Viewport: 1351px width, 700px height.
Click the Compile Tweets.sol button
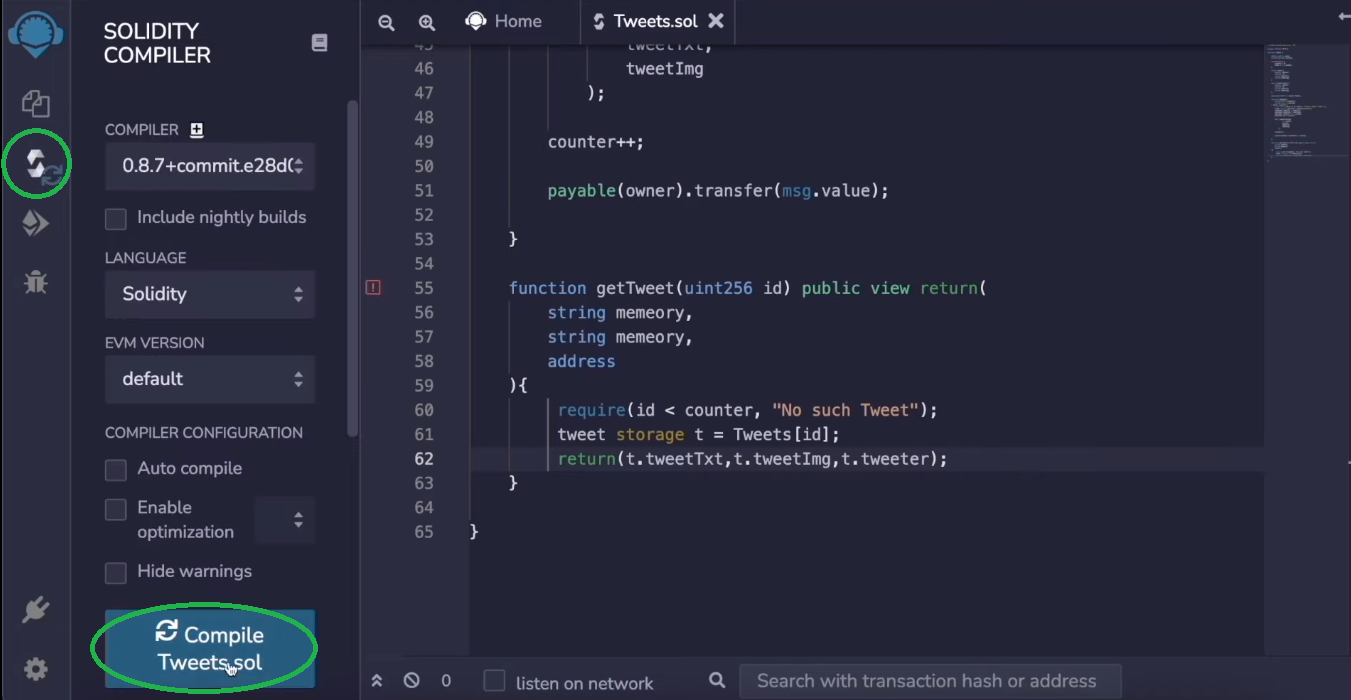210,648
